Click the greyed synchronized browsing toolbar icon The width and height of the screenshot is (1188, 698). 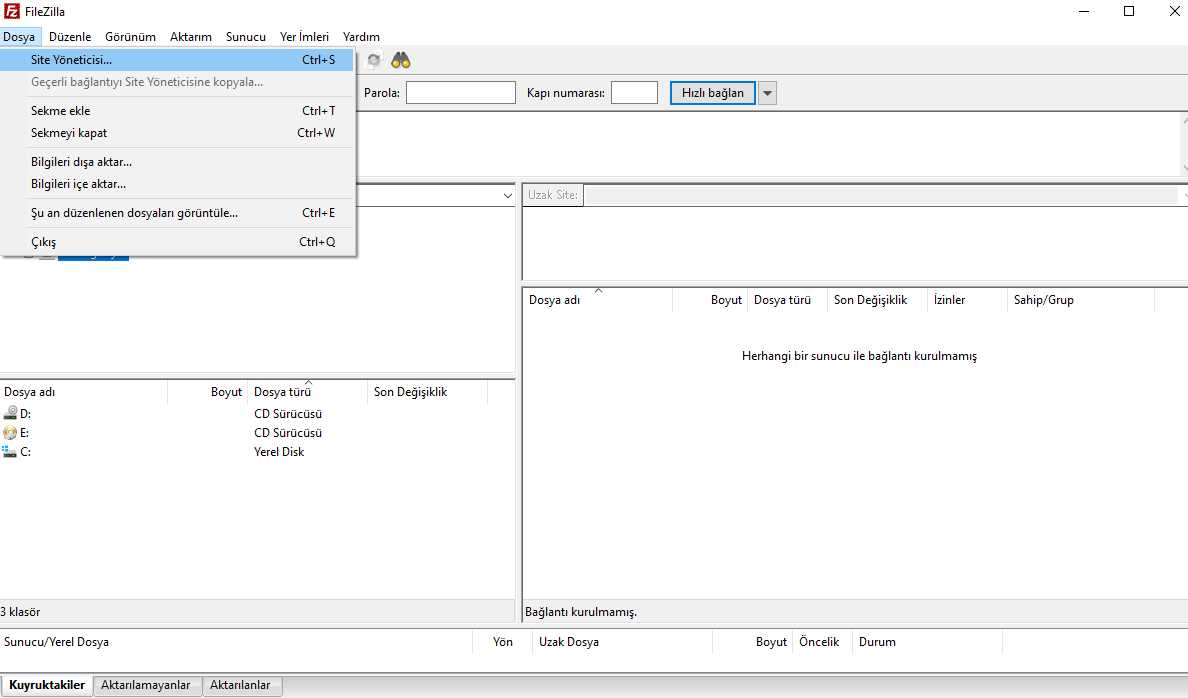[x=373, y=61]
